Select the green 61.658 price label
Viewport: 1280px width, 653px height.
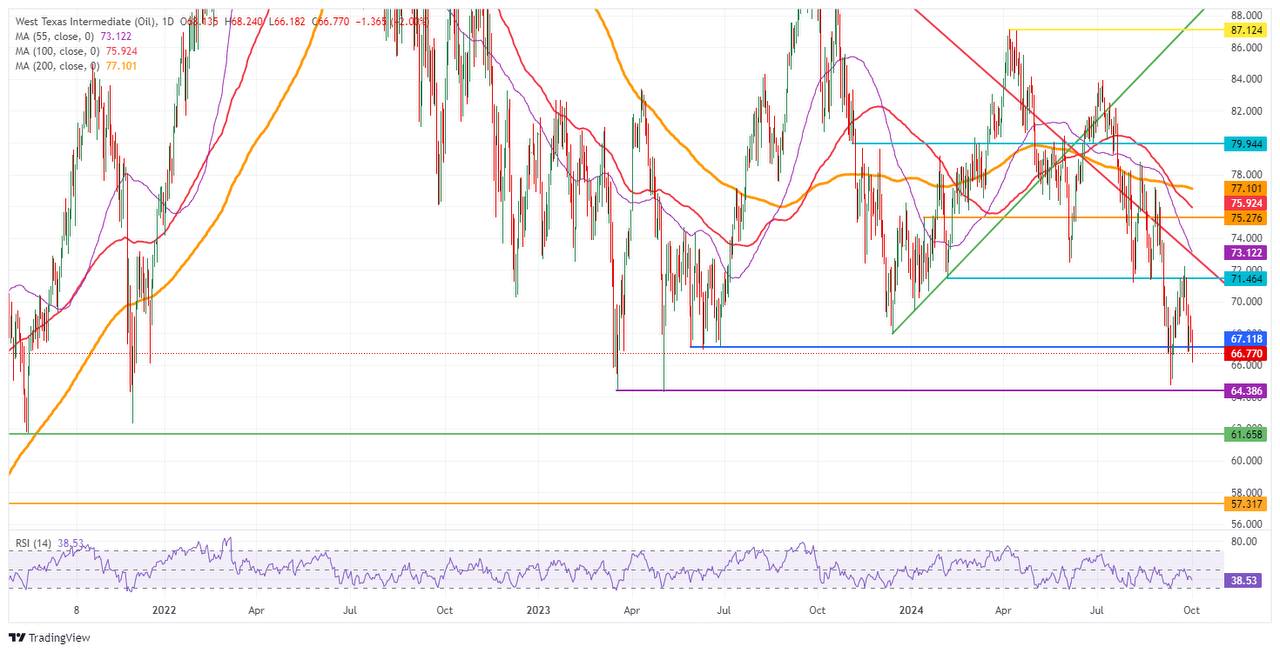click(x=1245, y=434)
